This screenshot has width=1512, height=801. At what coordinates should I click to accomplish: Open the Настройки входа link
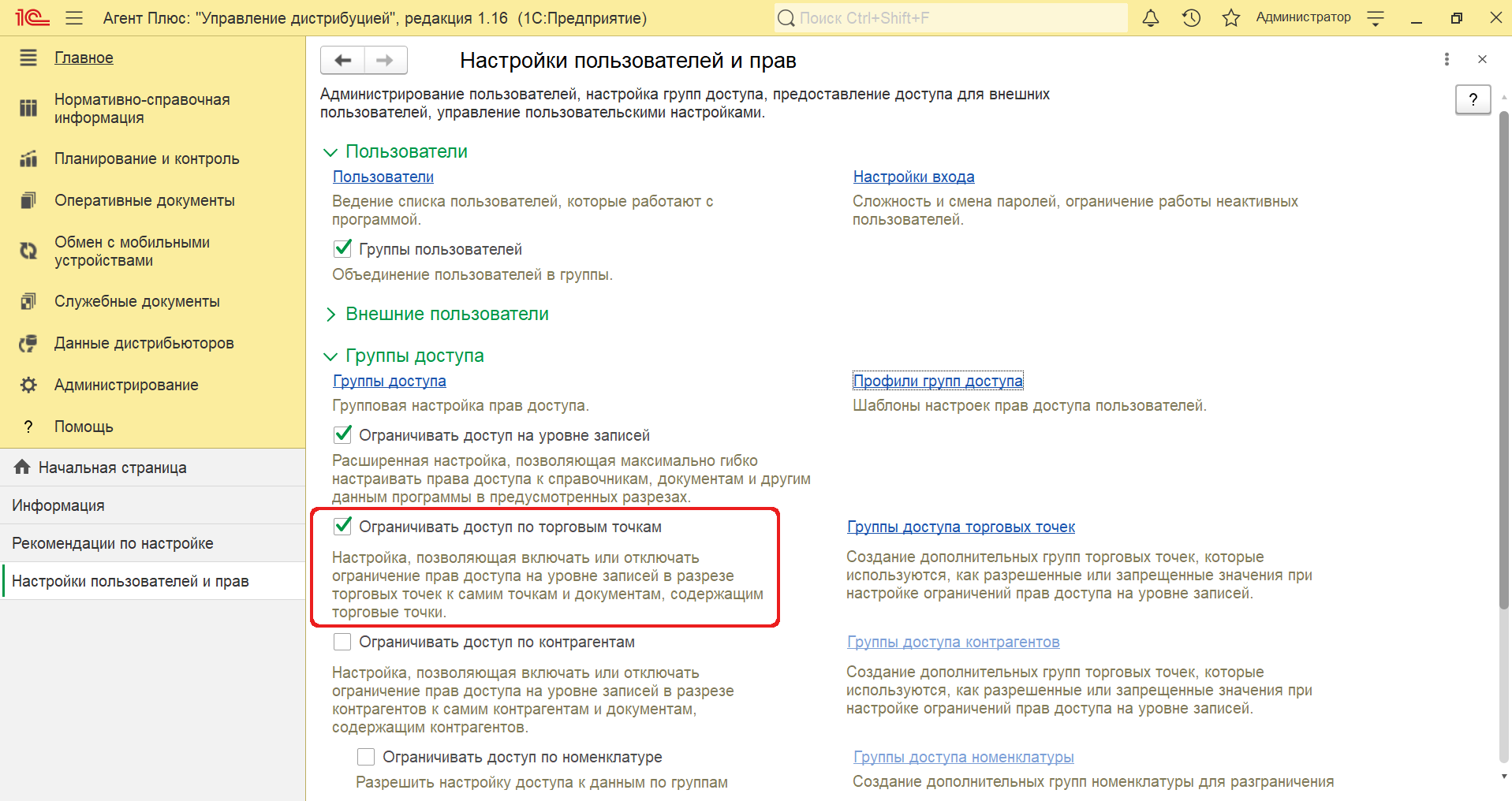913,177
